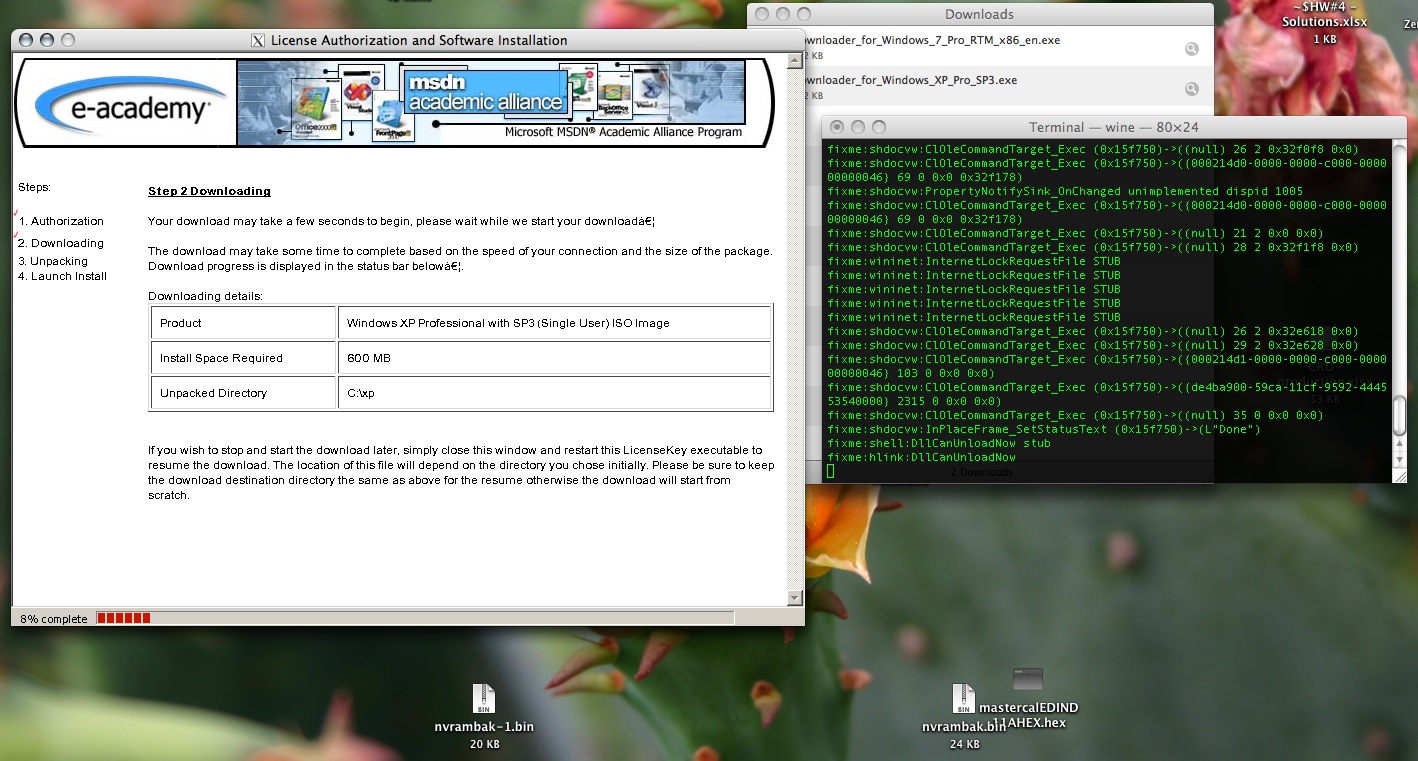Select the nvrambak-1.bin desktop file icon
This screenshot has width=1418, height=761.
coord(484,699)
